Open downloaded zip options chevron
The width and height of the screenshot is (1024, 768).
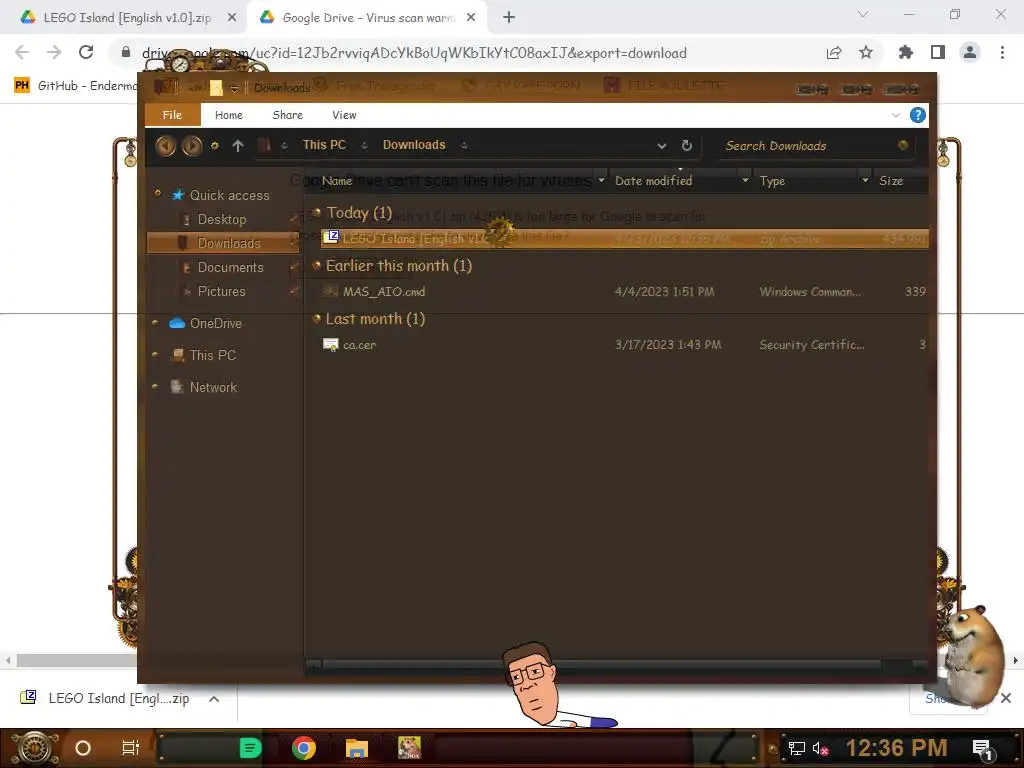[x=214, y=699]
